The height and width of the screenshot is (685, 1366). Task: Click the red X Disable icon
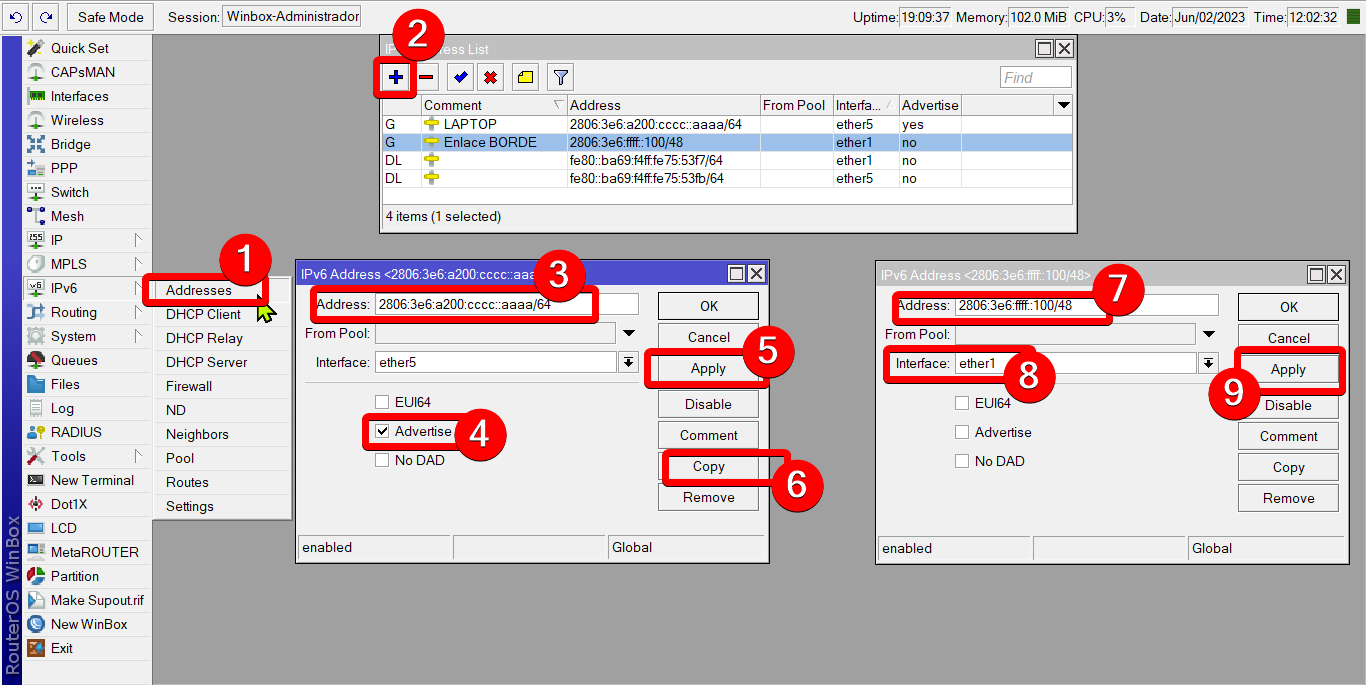[490, 77]
